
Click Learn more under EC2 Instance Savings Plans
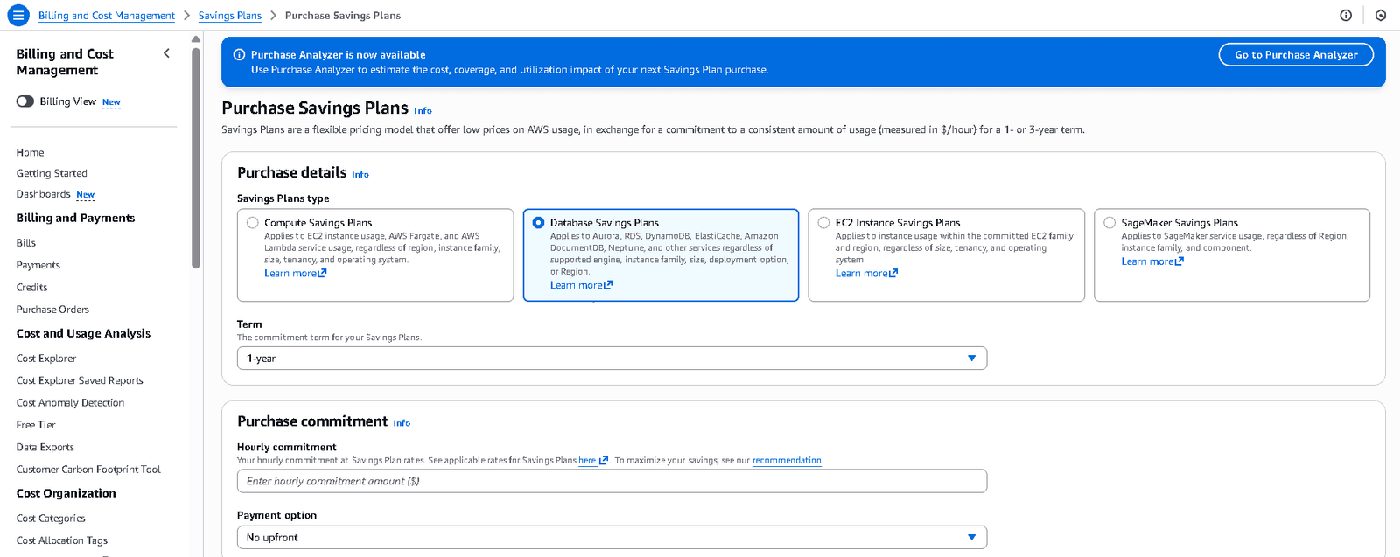[867, 273]
